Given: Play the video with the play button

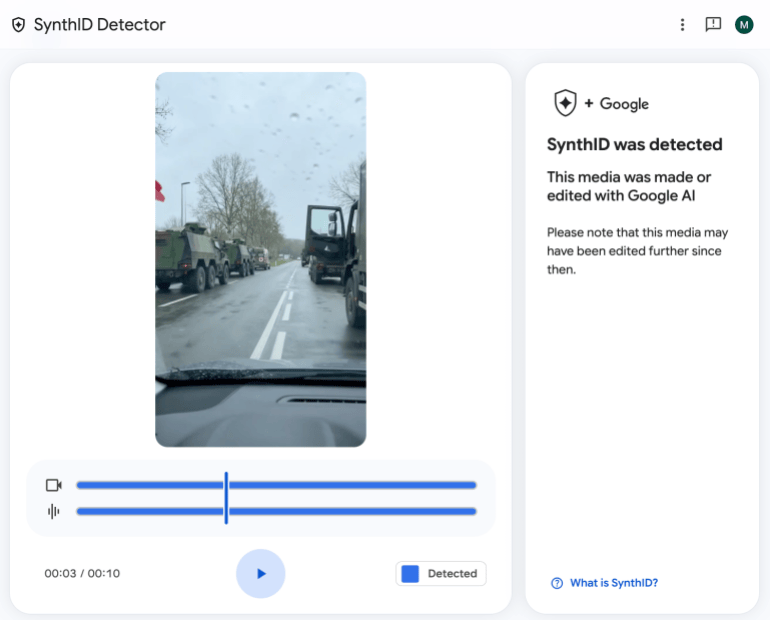Looking at the screenshot, I should pyautogui.click(x=261, y=573).
